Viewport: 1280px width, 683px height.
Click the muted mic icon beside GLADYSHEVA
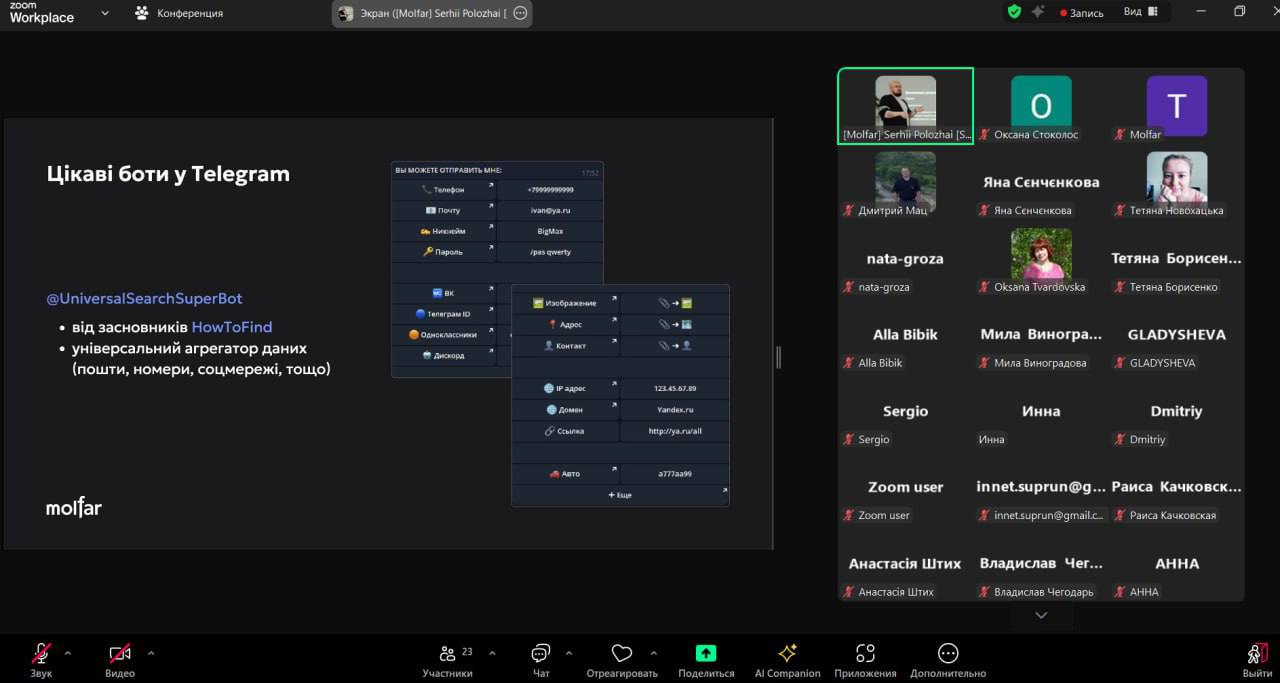pos(1120,363)
